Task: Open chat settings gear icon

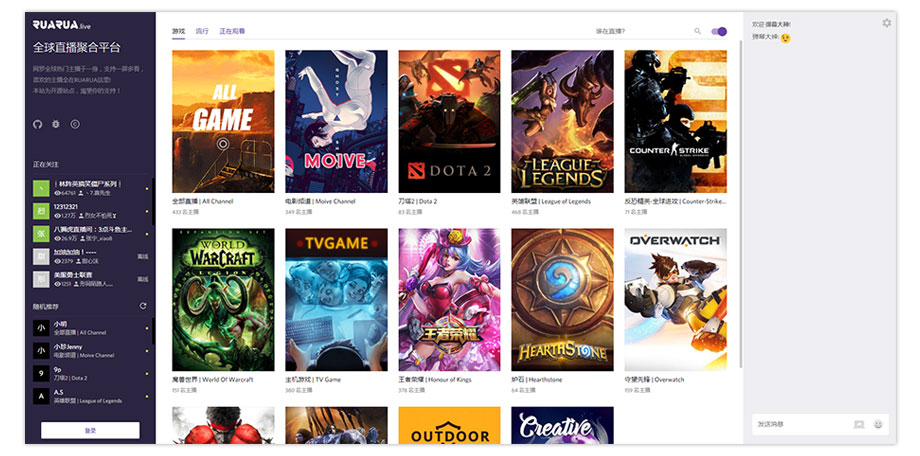Action: point(886,23)
